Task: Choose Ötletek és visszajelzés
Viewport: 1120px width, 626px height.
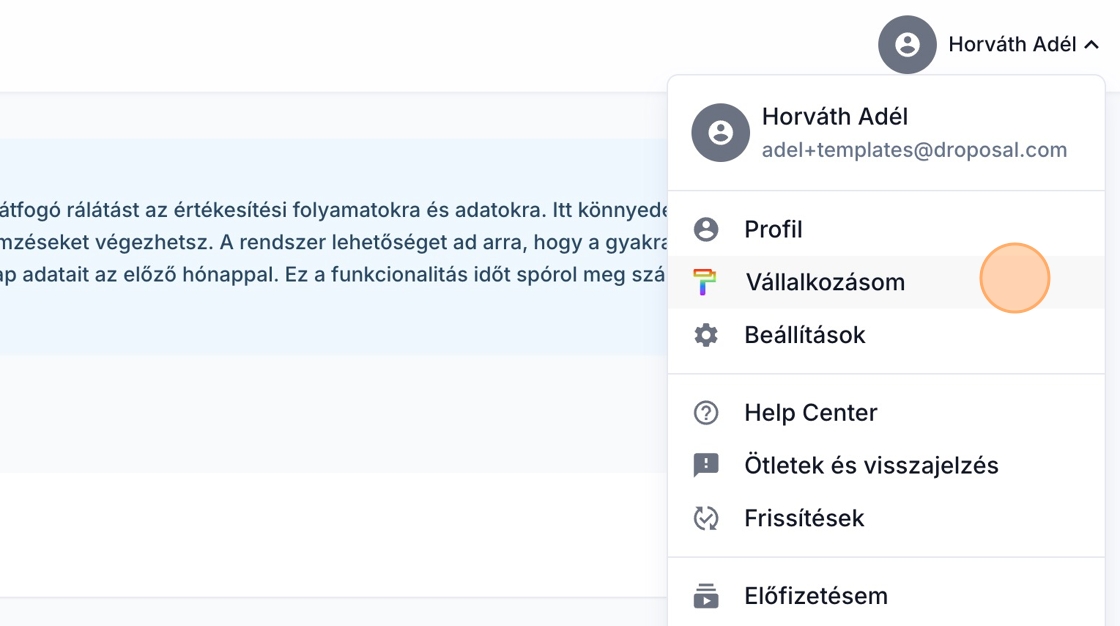Action: (x=871, y=465)
